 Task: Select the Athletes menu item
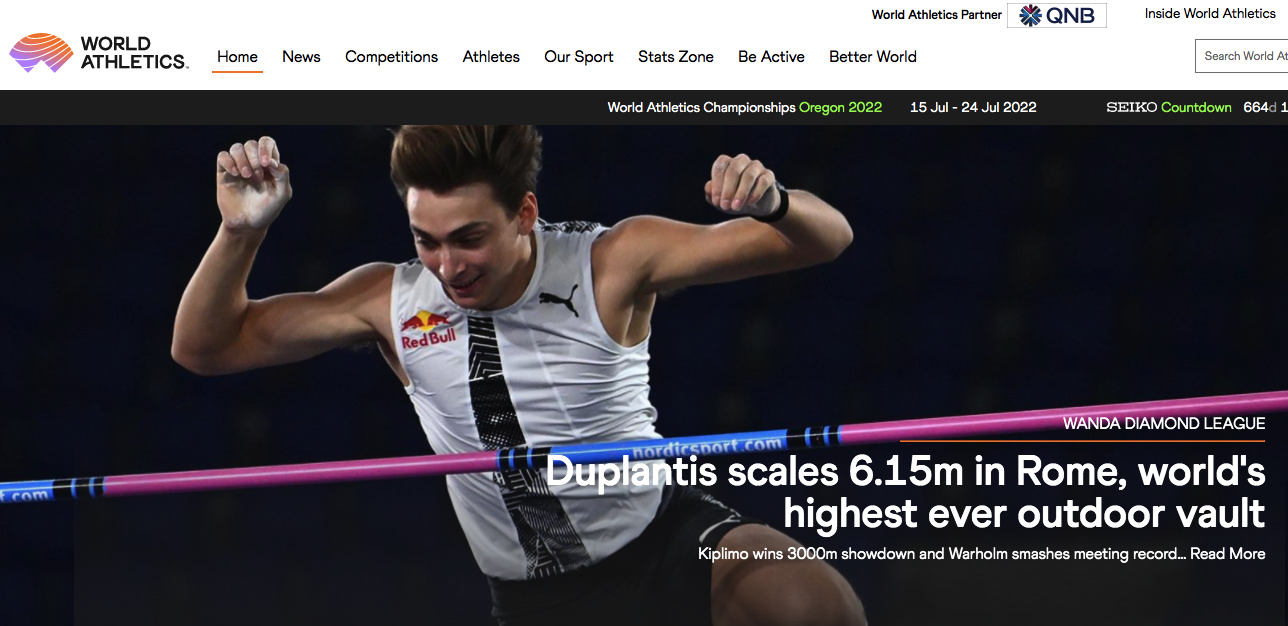[491, 57]
